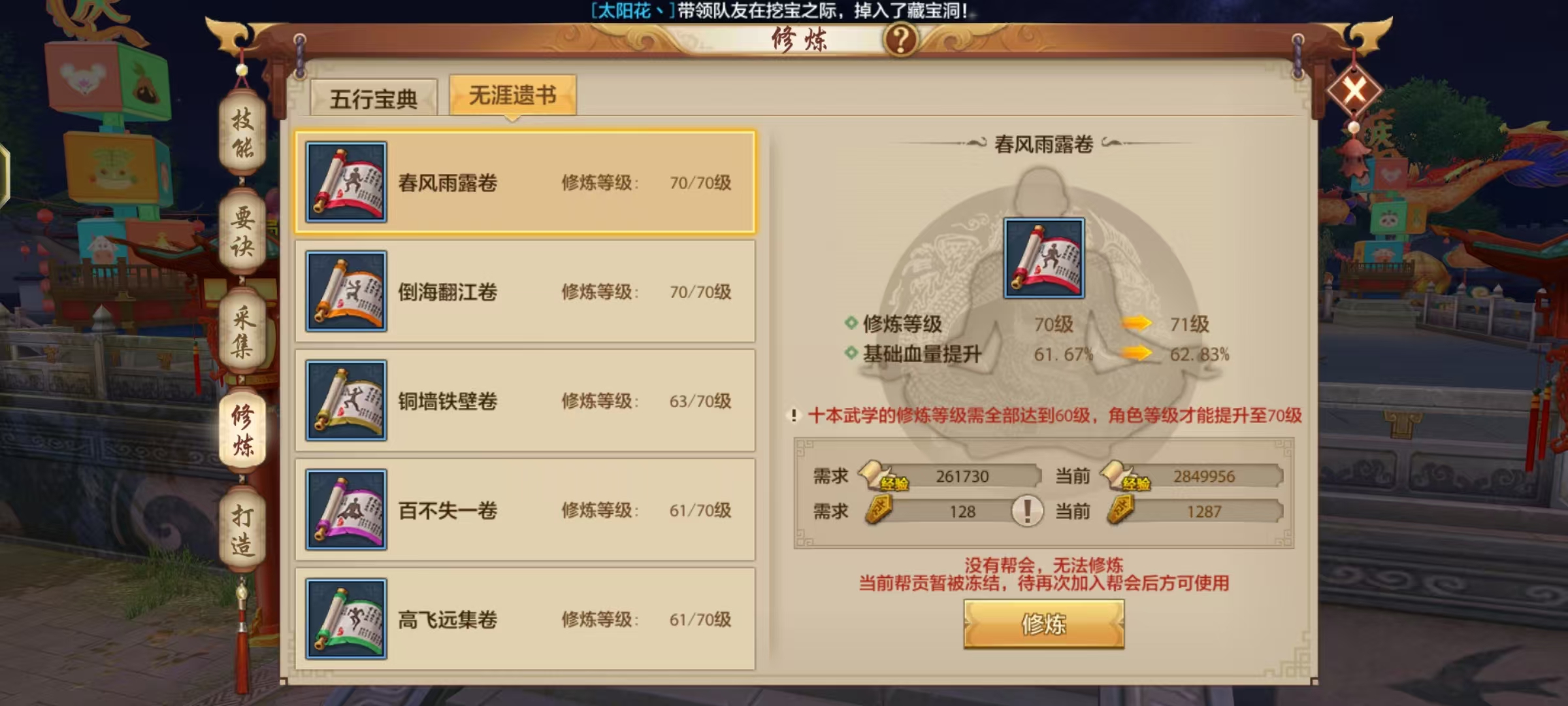The image size is (1568, 706).
Task: Tap the required experience scroll icon
Action: click(x=882, y=476)
